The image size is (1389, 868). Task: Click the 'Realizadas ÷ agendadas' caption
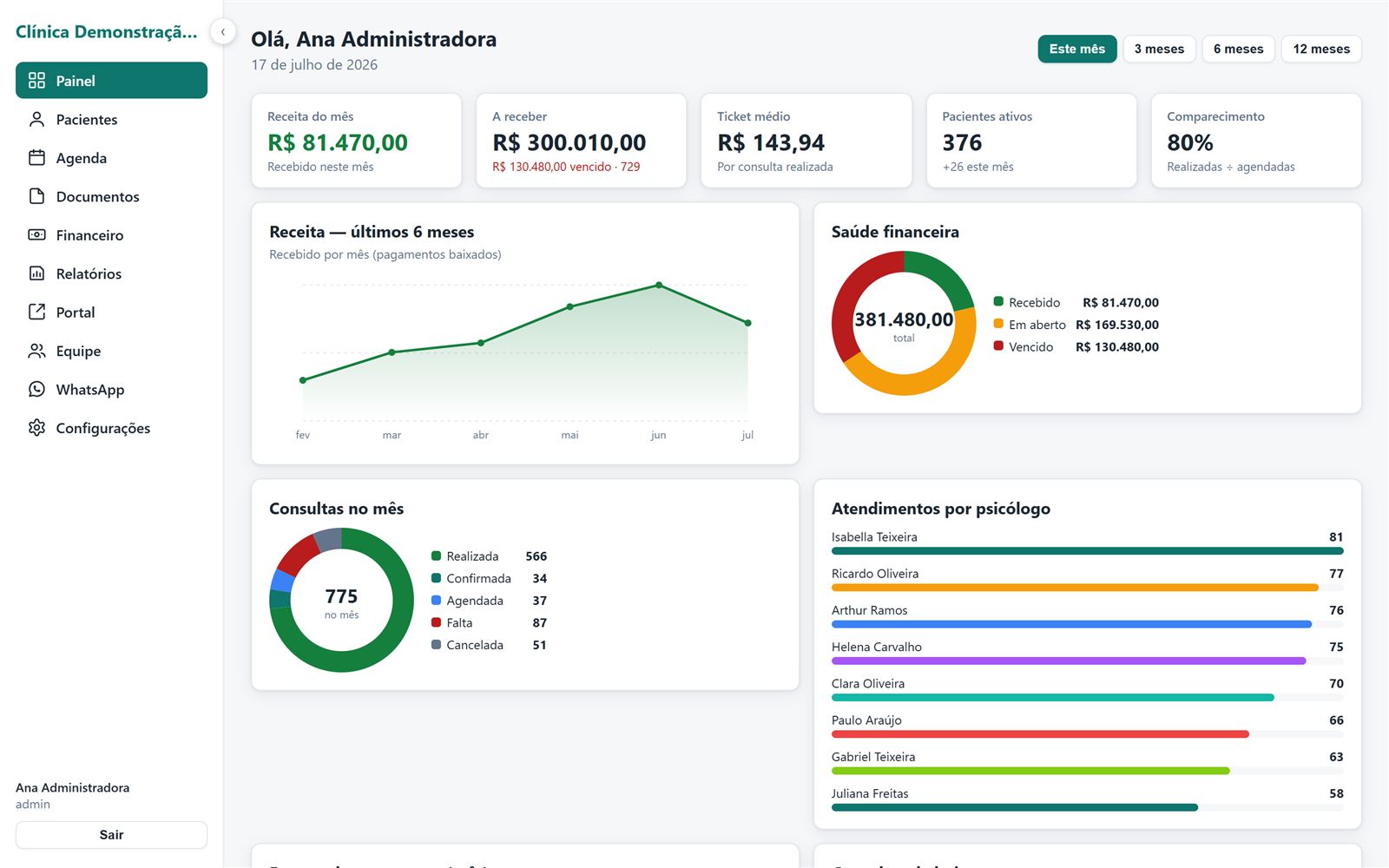1231,167
